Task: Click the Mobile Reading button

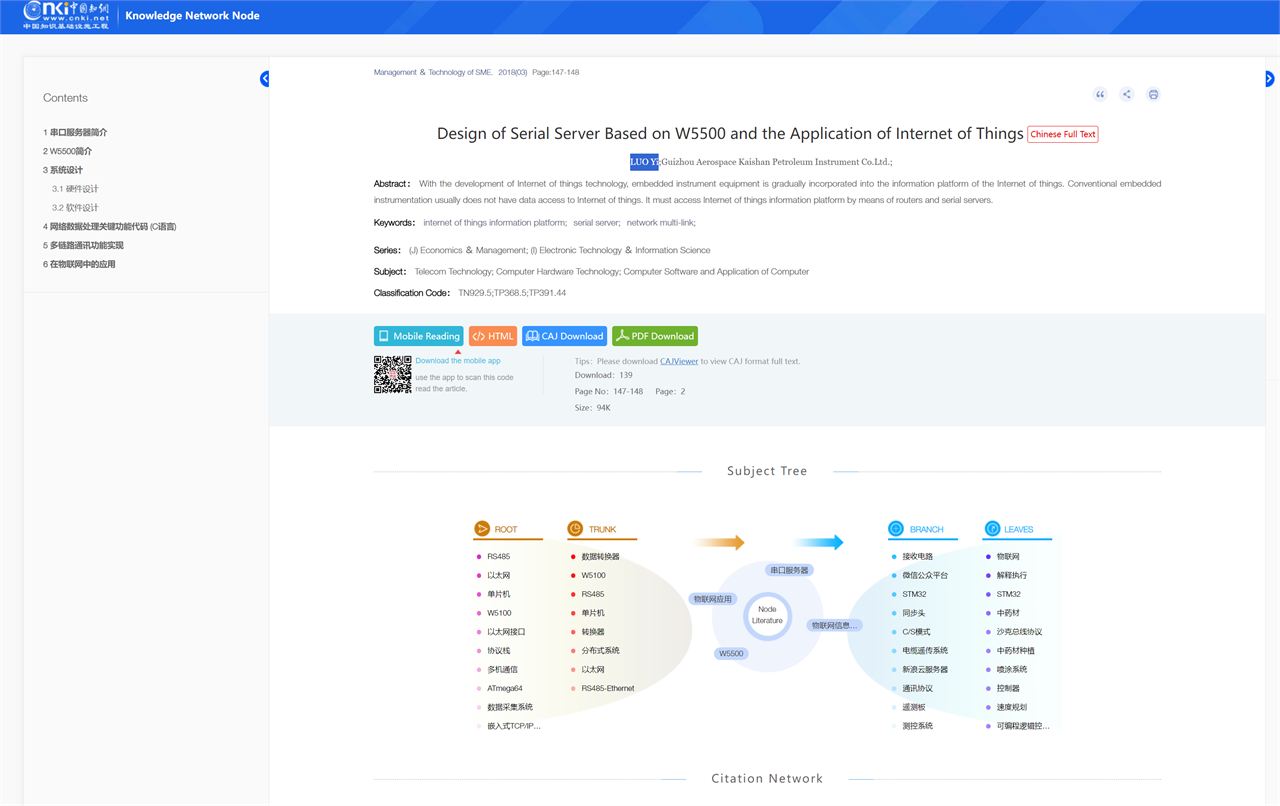Action: click(419, 336)
